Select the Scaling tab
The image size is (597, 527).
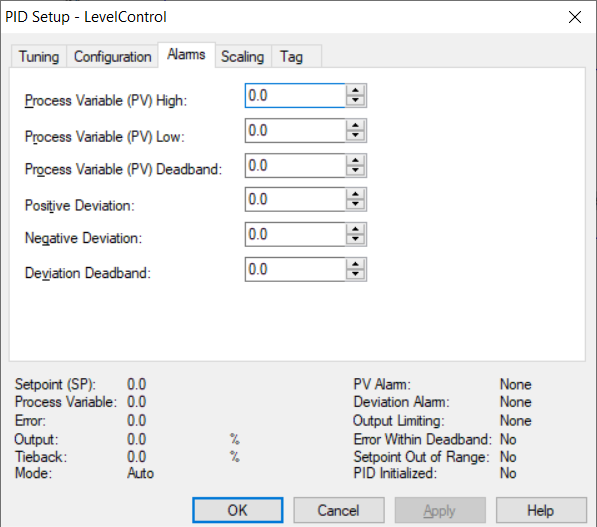point(243,57)
